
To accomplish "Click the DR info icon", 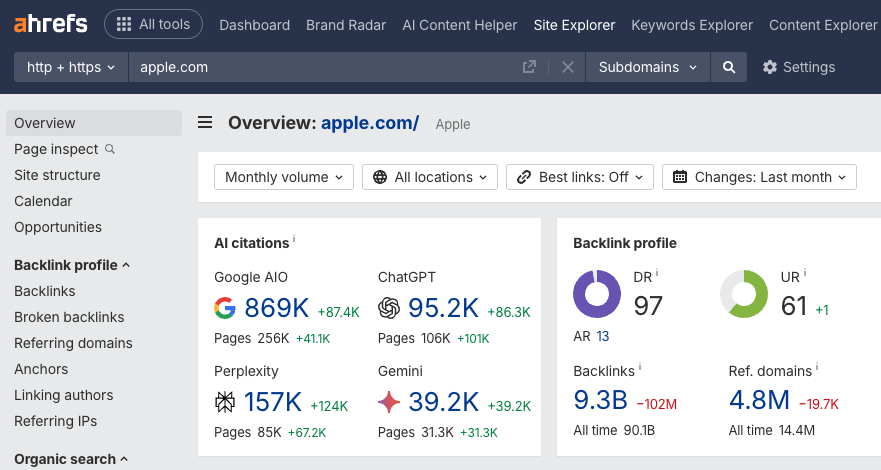I will (x=657, y=272).
